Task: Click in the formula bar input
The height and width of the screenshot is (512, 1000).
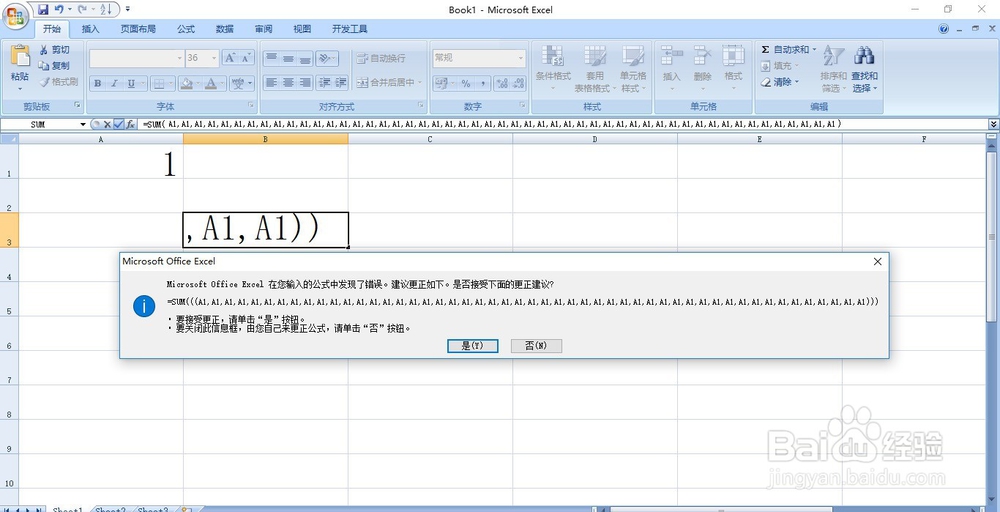Action: pyautogui.click(x=564, y=124)
